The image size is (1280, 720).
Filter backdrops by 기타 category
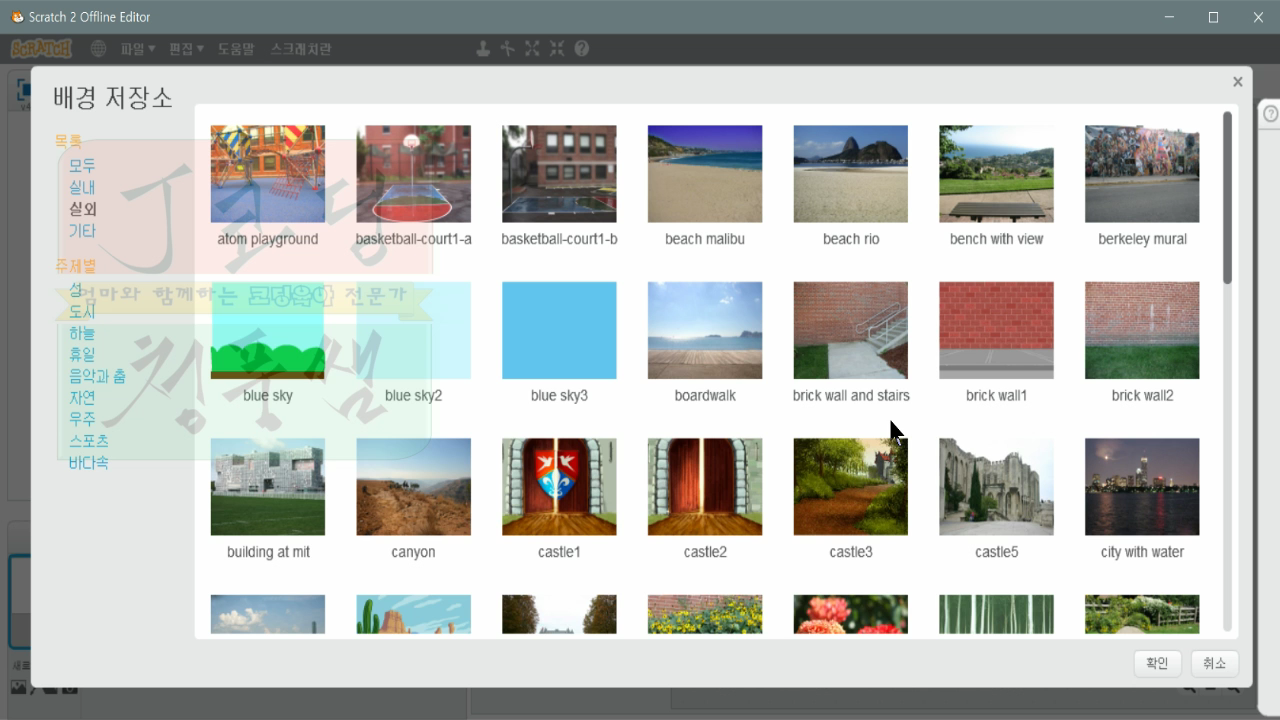pyautogui.click(x=82, y=231)
